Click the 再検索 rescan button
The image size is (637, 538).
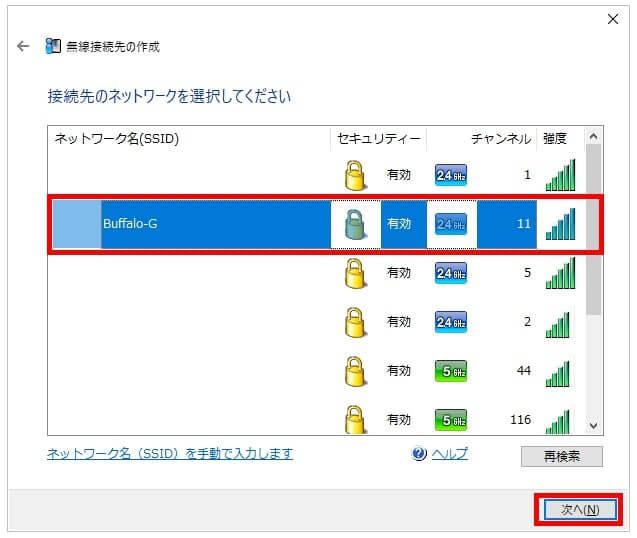pos(562,457)
